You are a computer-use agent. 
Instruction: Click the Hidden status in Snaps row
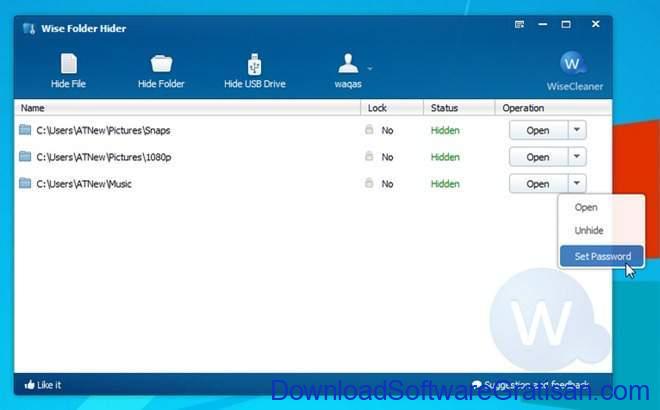(x=445, y=130)
